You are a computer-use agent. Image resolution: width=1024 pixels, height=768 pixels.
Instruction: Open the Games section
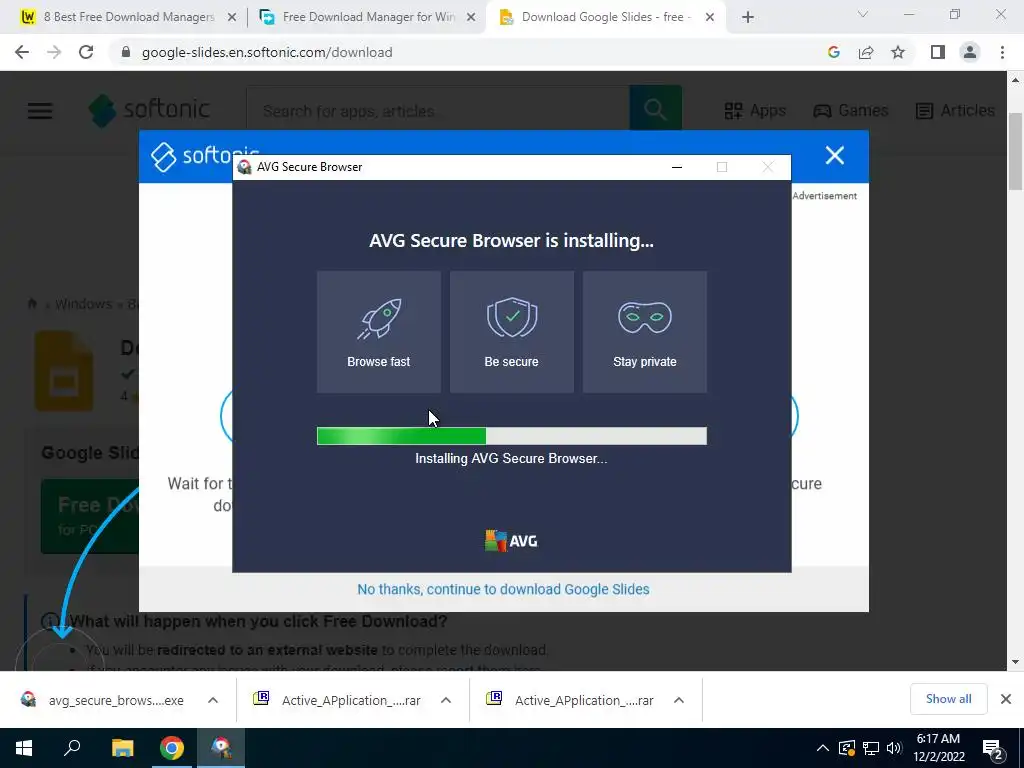click(850, 110)
